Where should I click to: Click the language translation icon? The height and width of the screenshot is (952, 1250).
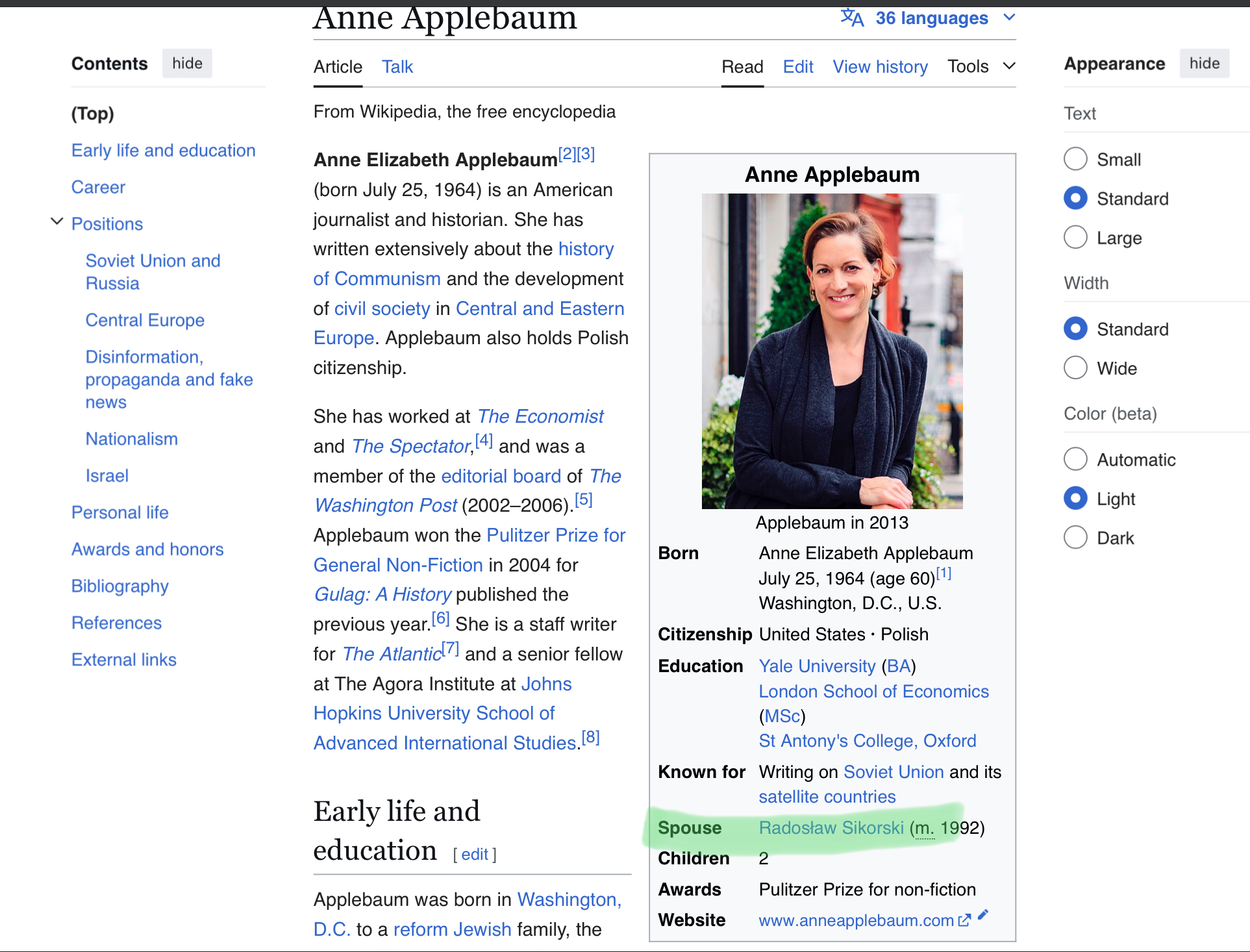click(851, 18)
